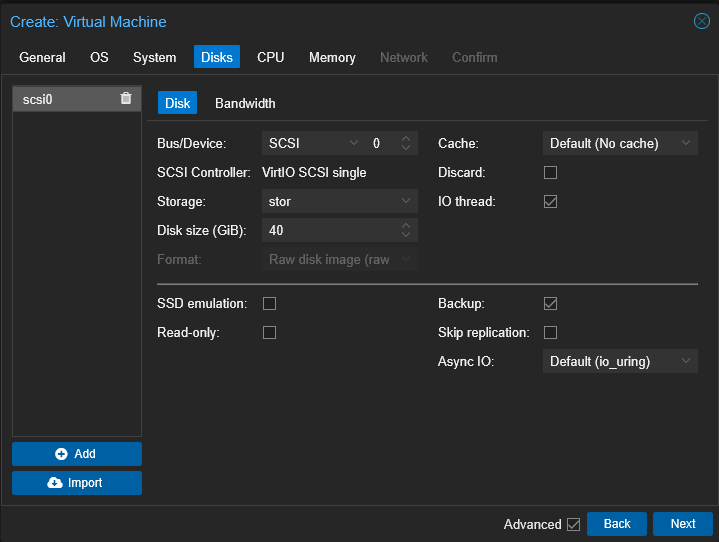
Task: Open the Bandwidth sub-tab
Action: point(245,103)
